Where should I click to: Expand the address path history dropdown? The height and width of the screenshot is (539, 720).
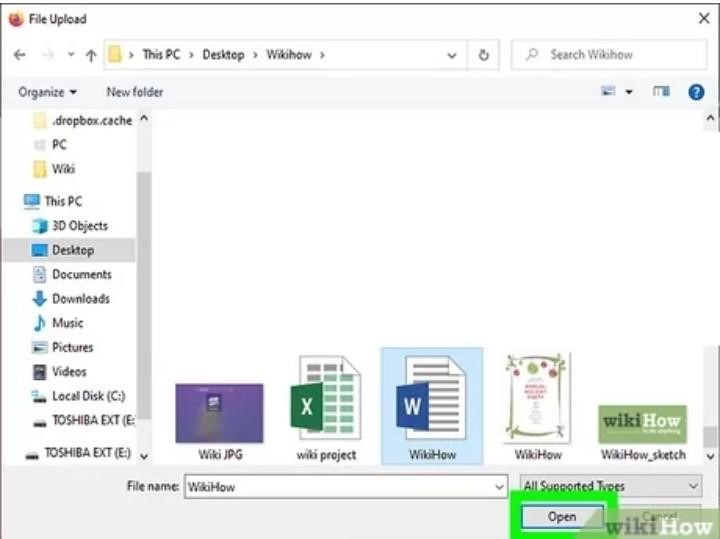(x=452, y=55)
